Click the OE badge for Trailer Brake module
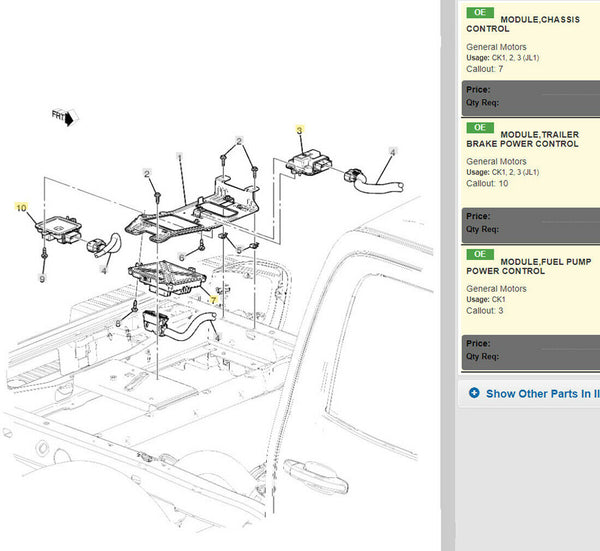This screenshot has height=551, width=600. pyautogui.click(x=480, y=128)
